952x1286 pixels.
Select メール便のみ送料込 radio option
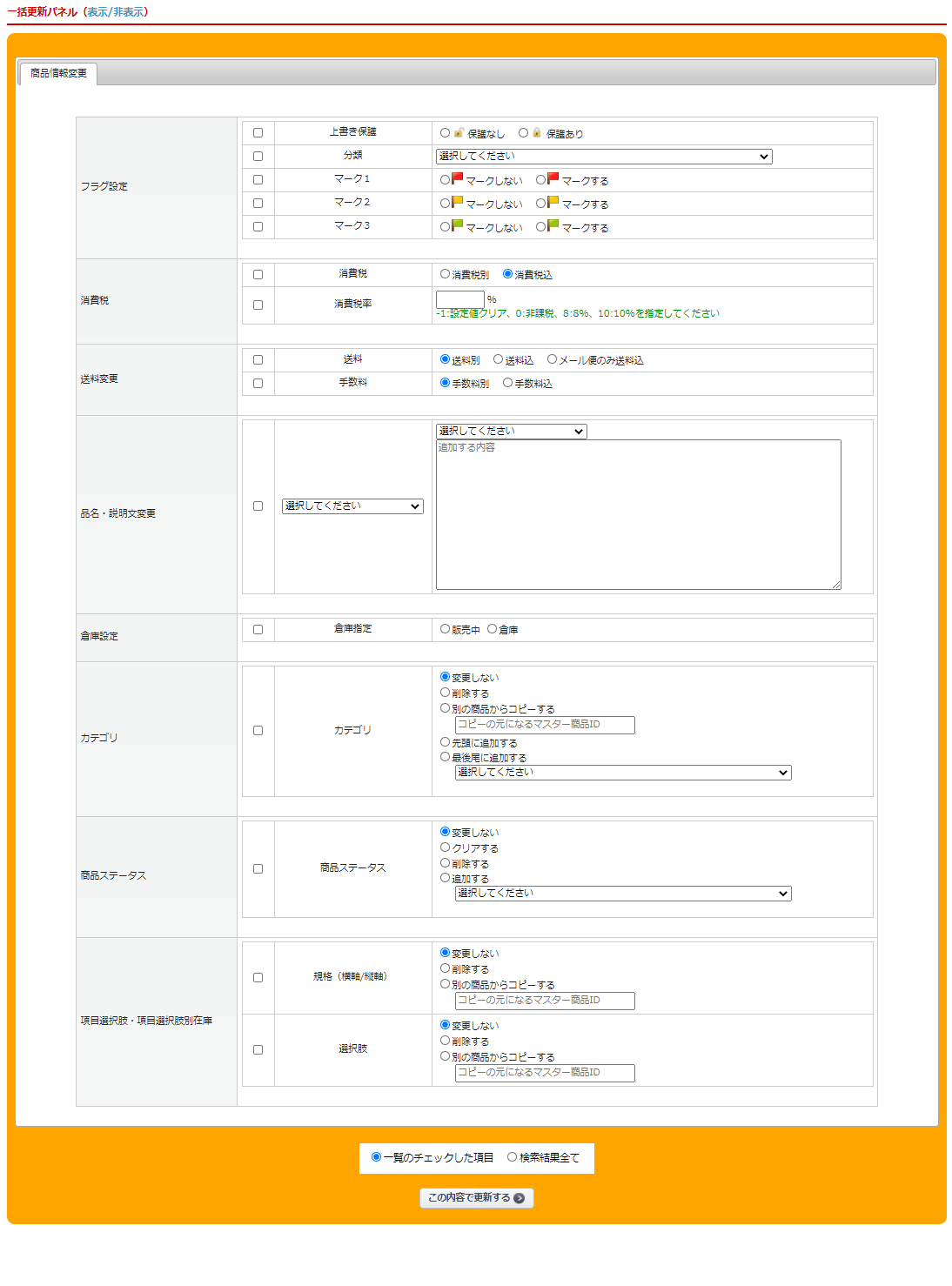pos(552,359)
